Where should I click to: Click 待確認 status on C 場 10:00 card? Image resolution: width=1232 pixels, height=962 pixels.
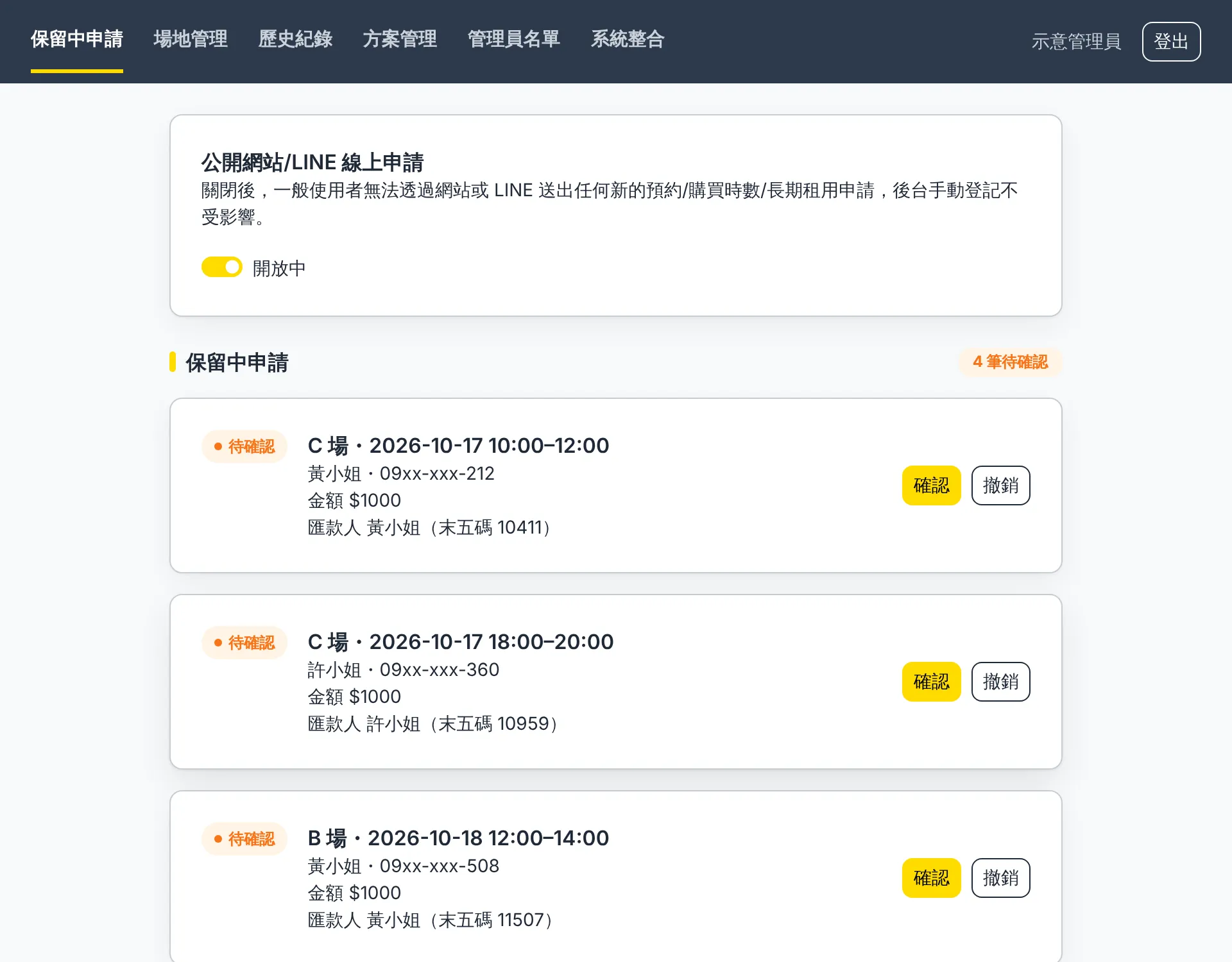click(x=244, y=446)
